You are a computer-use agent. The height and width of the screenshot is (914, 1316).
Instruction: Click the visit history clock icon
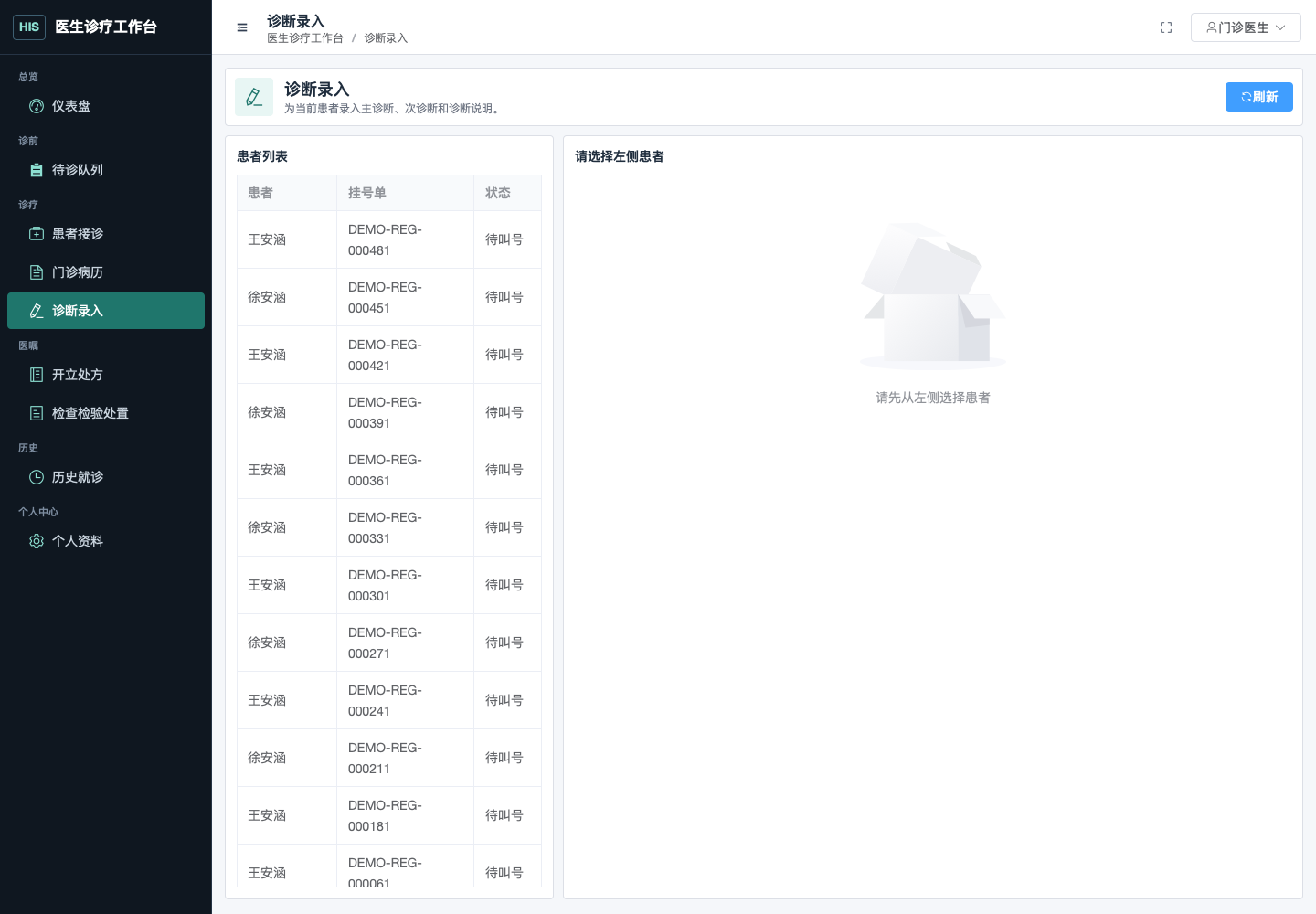click(x=37, y=477)
